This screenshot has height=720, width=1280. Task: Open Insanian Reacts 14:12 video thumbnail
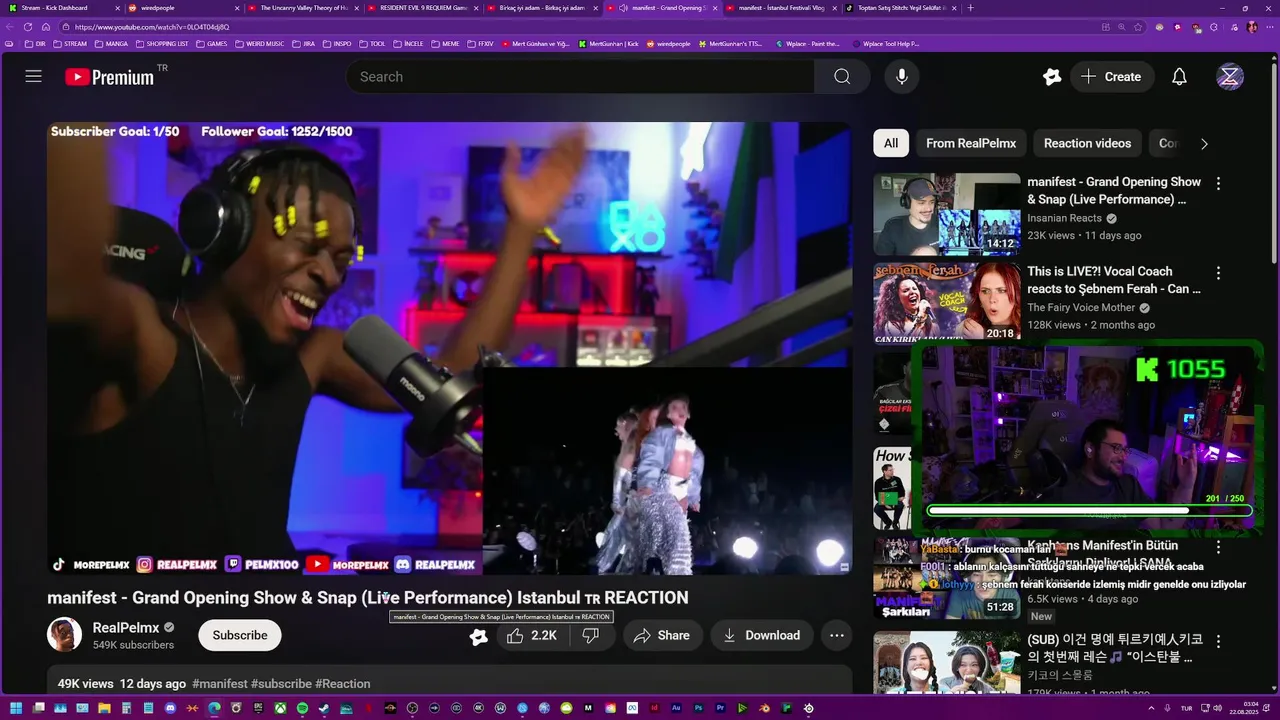[x=947, y=214]
